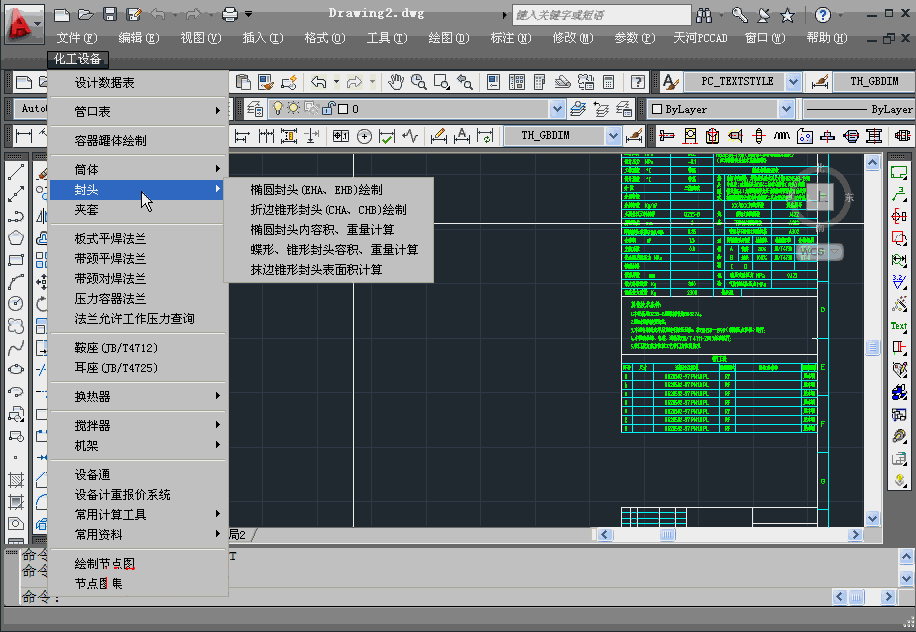The width and height of the screenshot is (916, 632).
Task: Click the Print icon in quick access toolbar
Action: [x=229, y=14]
